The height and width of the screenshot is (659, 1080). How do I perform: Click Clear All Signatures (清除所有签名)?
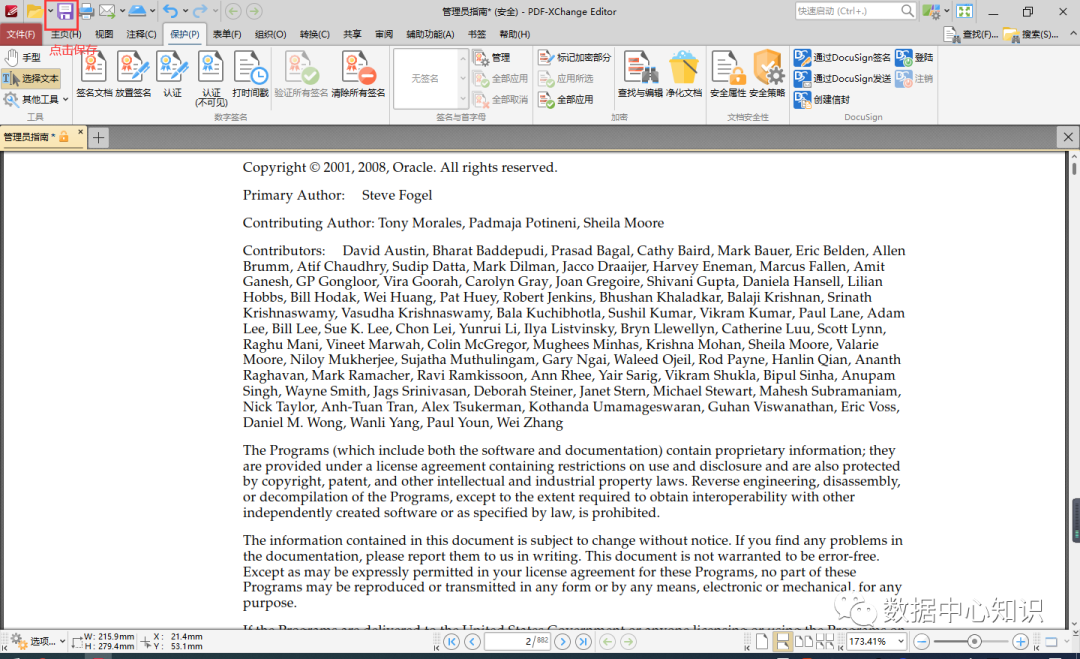pos(358,74)
